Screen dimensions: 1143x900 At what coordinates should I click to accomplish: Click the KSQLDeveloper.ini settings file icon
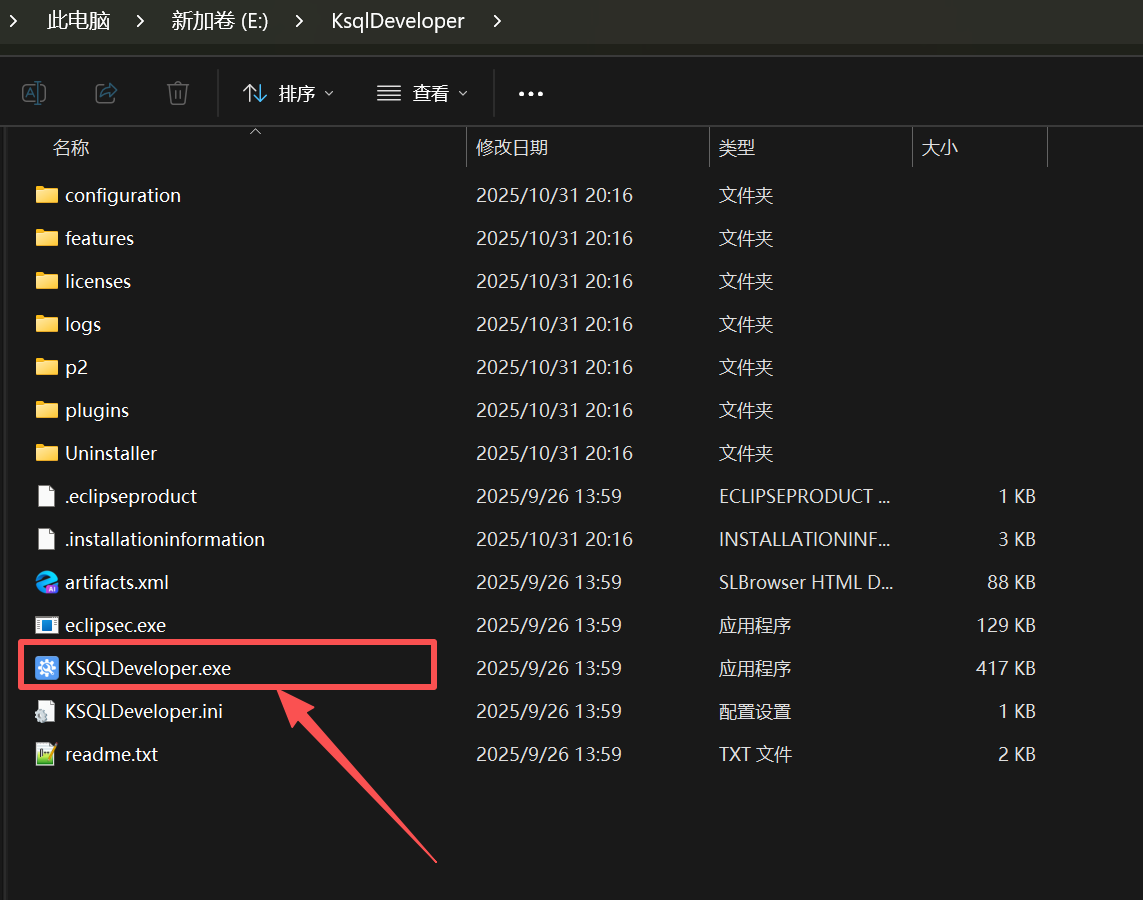pos(46,711)
